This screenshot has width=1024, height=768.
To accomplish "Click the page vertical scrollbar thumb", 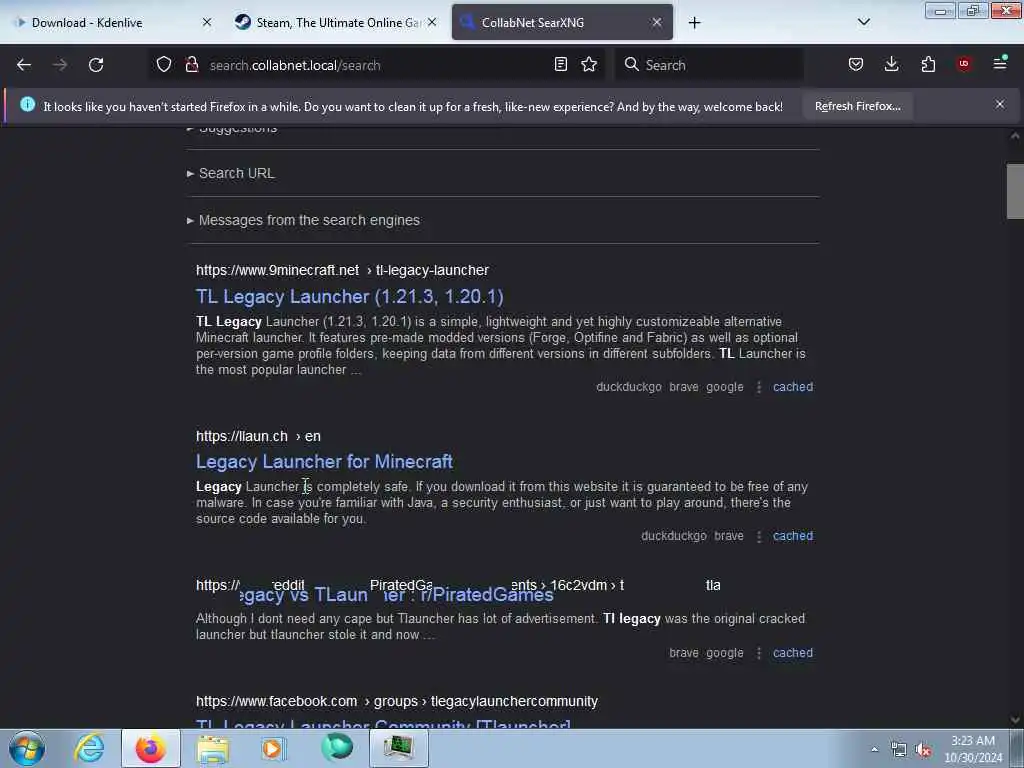I will (1015, 191).
